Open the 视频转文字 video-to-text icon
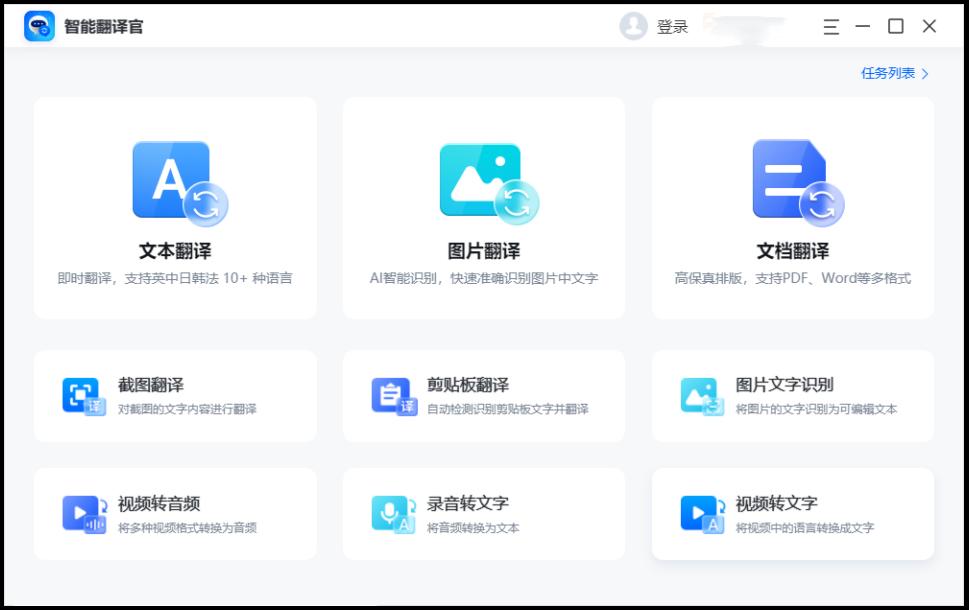This screenshot has height=610, width=969. pos(703,512)
